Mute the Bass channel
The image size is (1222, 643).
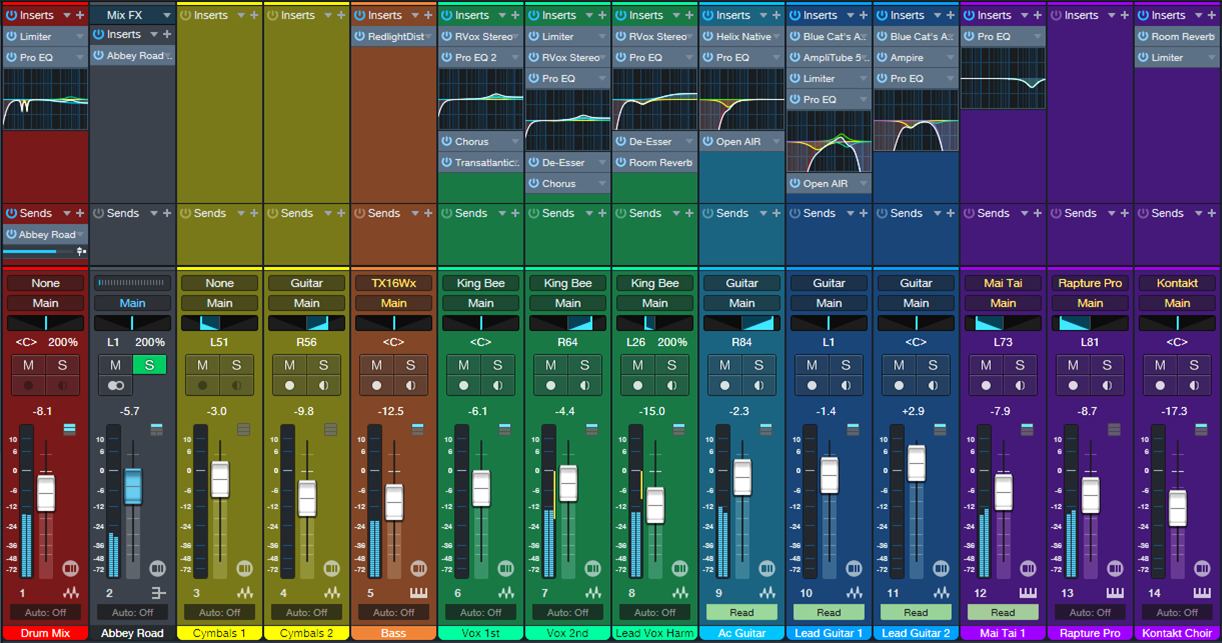pos(376,365)
